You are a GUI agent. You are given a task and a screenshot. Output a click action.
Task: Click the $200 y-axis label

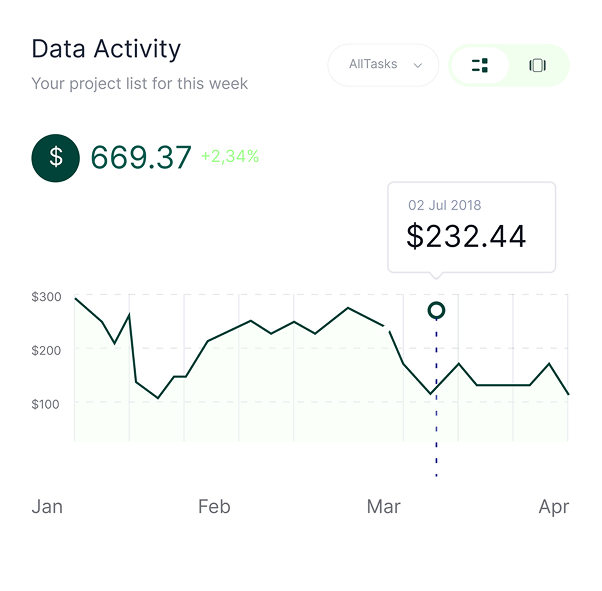46,350
